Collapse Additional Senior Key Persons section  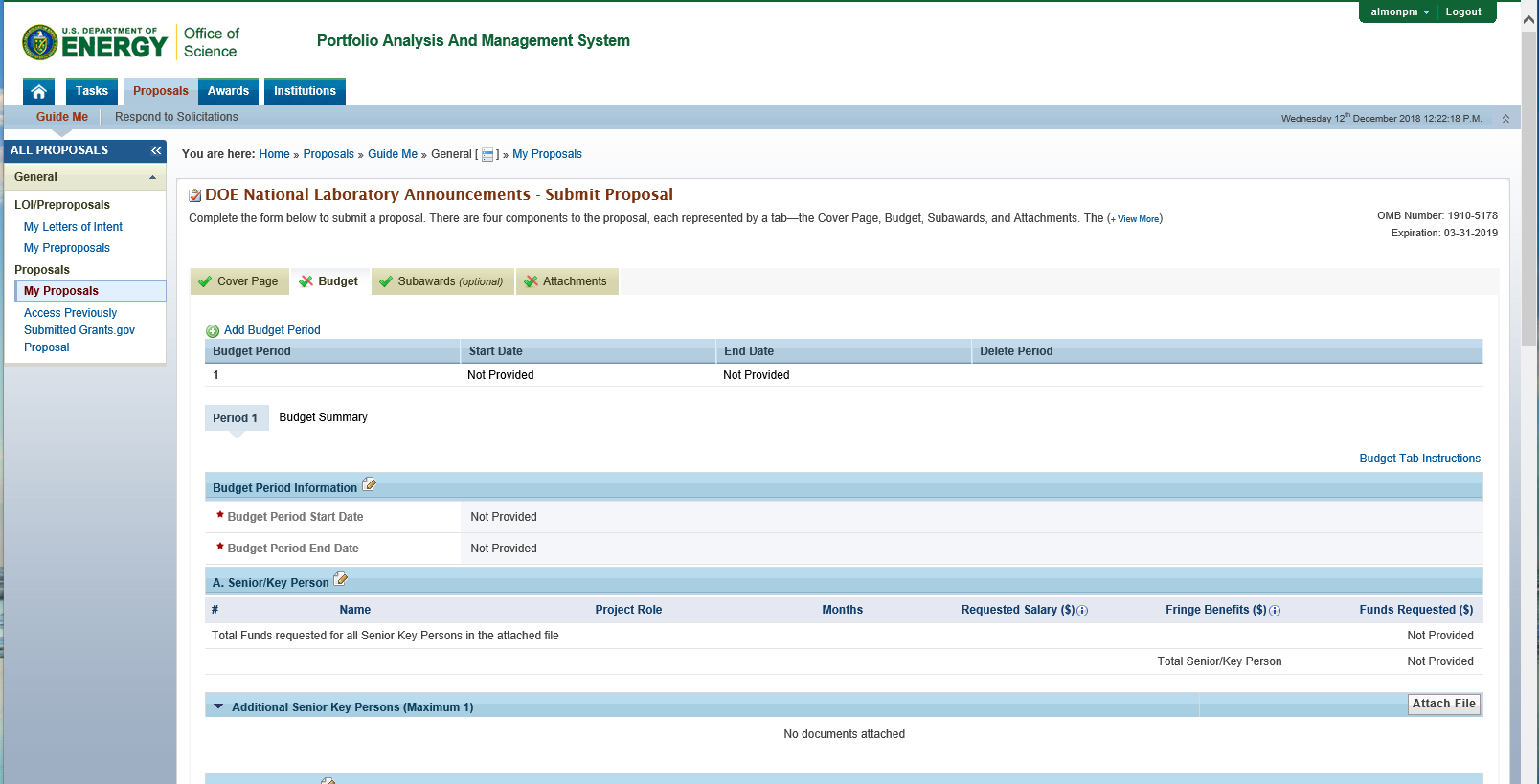pos(218,707)
